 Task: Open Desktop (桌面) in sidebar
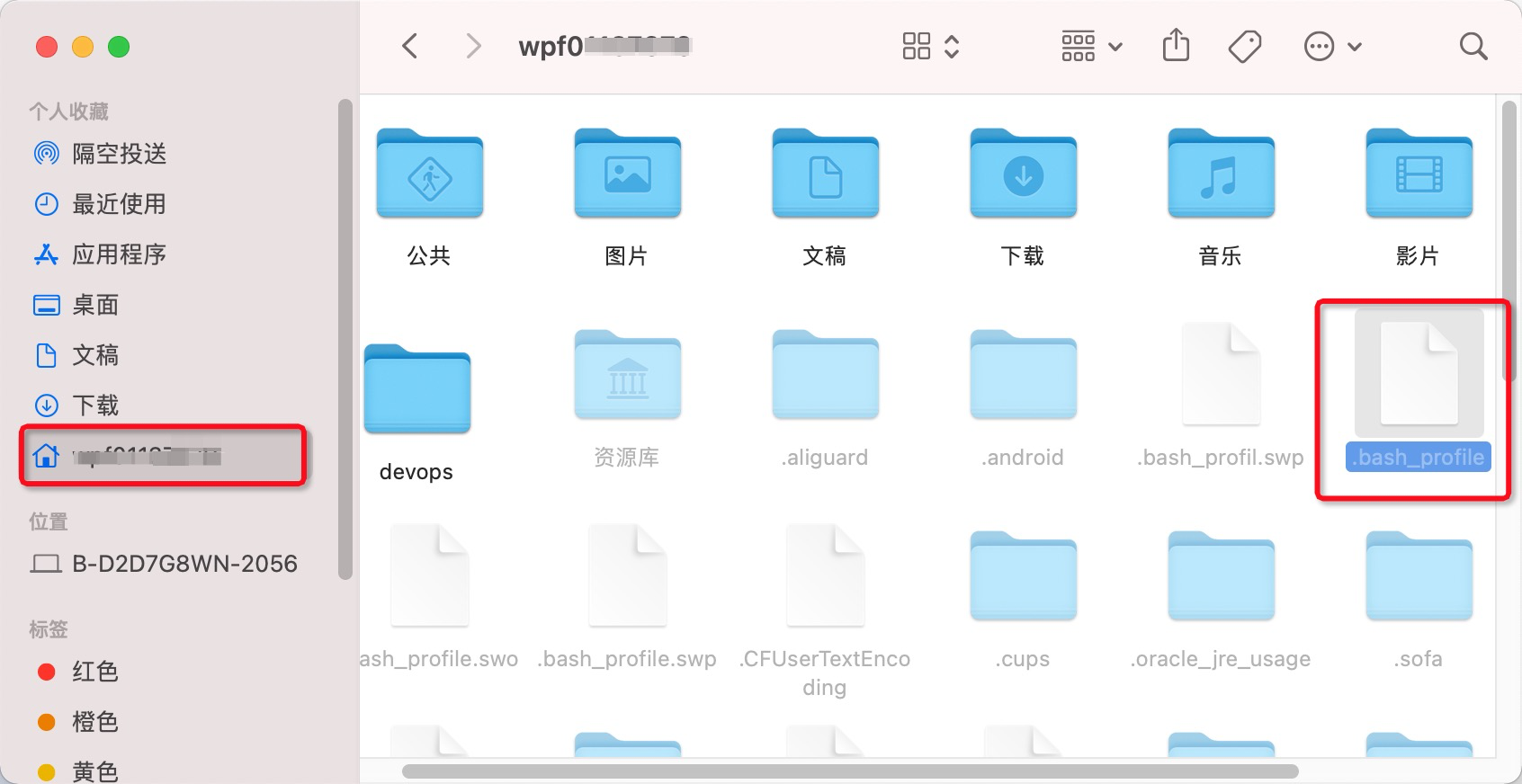pos(76,305)
